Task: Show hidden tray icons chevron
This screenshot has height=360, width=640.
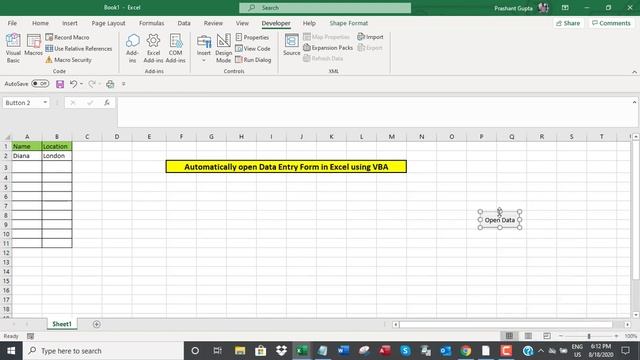Action: [x=541, y=351]
